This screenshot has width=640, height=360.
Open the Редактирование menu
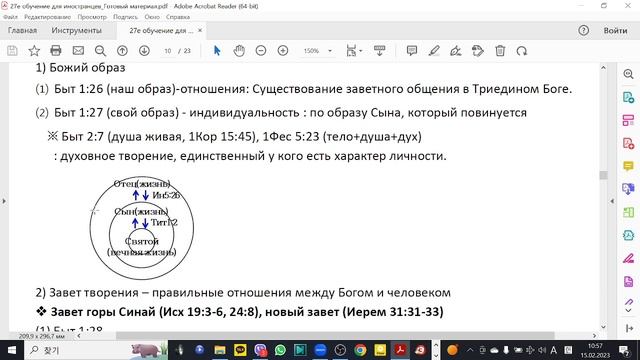(x=47, y=17)
